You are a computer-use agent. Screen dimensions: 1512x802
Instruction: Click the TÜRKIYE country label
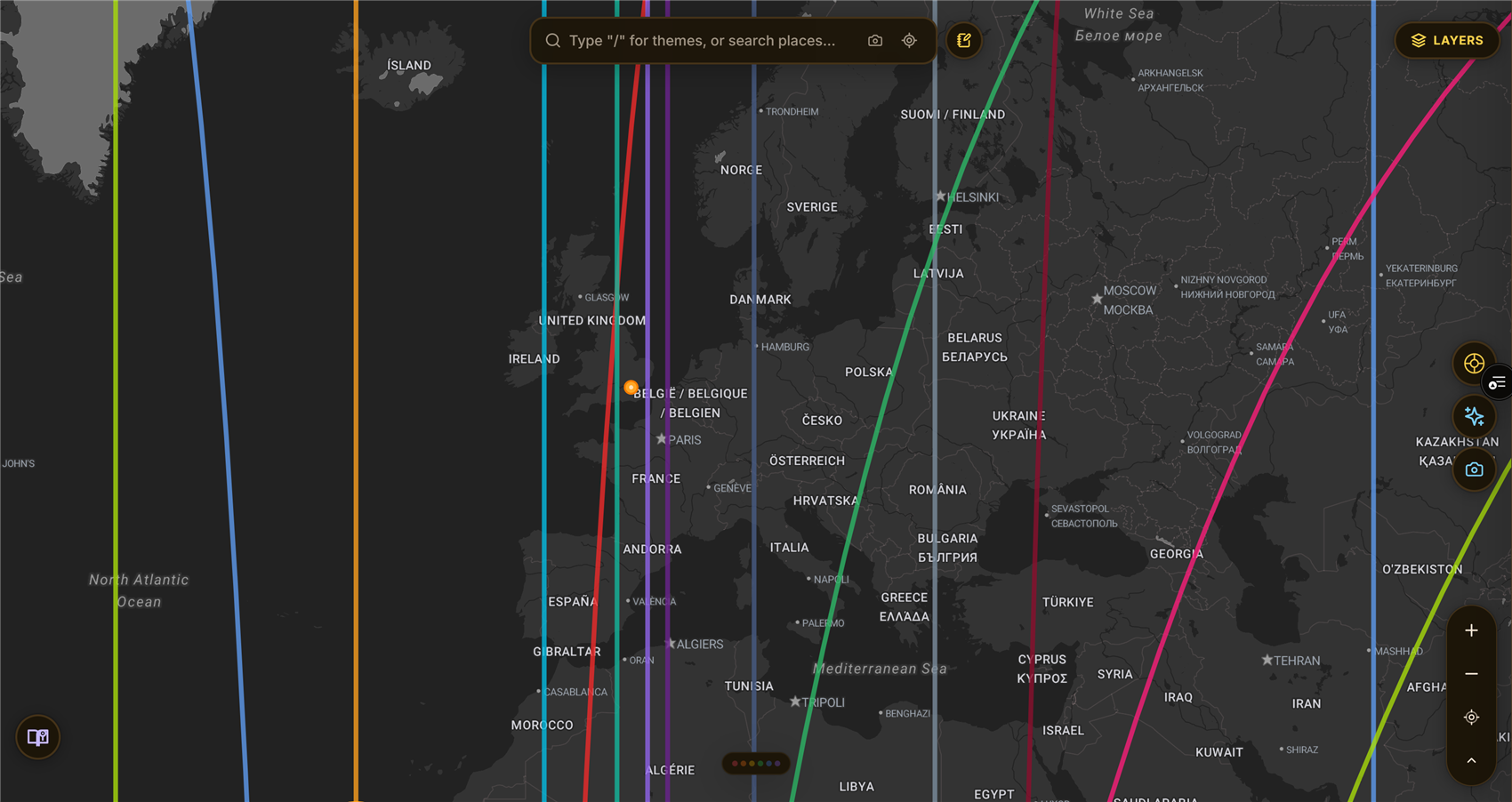click(1068, 603)
